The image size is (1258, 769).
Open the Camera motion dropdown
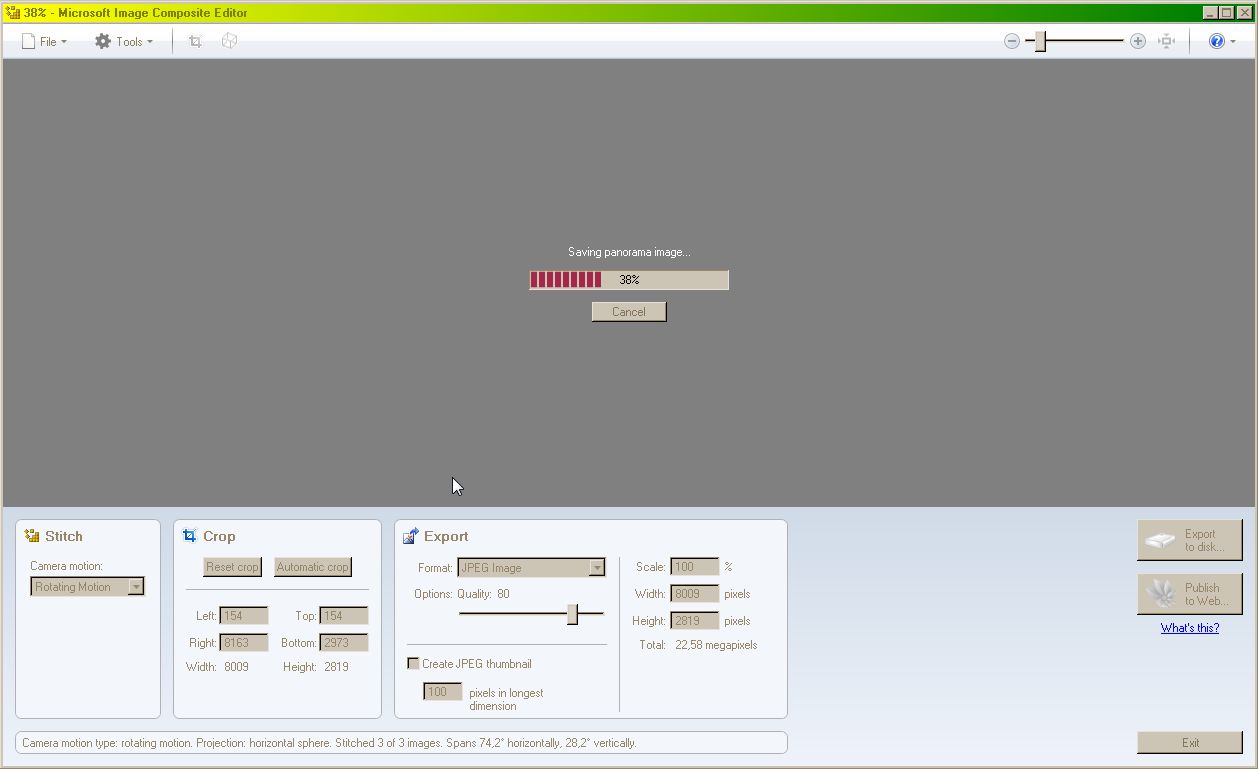click(88, 587)
